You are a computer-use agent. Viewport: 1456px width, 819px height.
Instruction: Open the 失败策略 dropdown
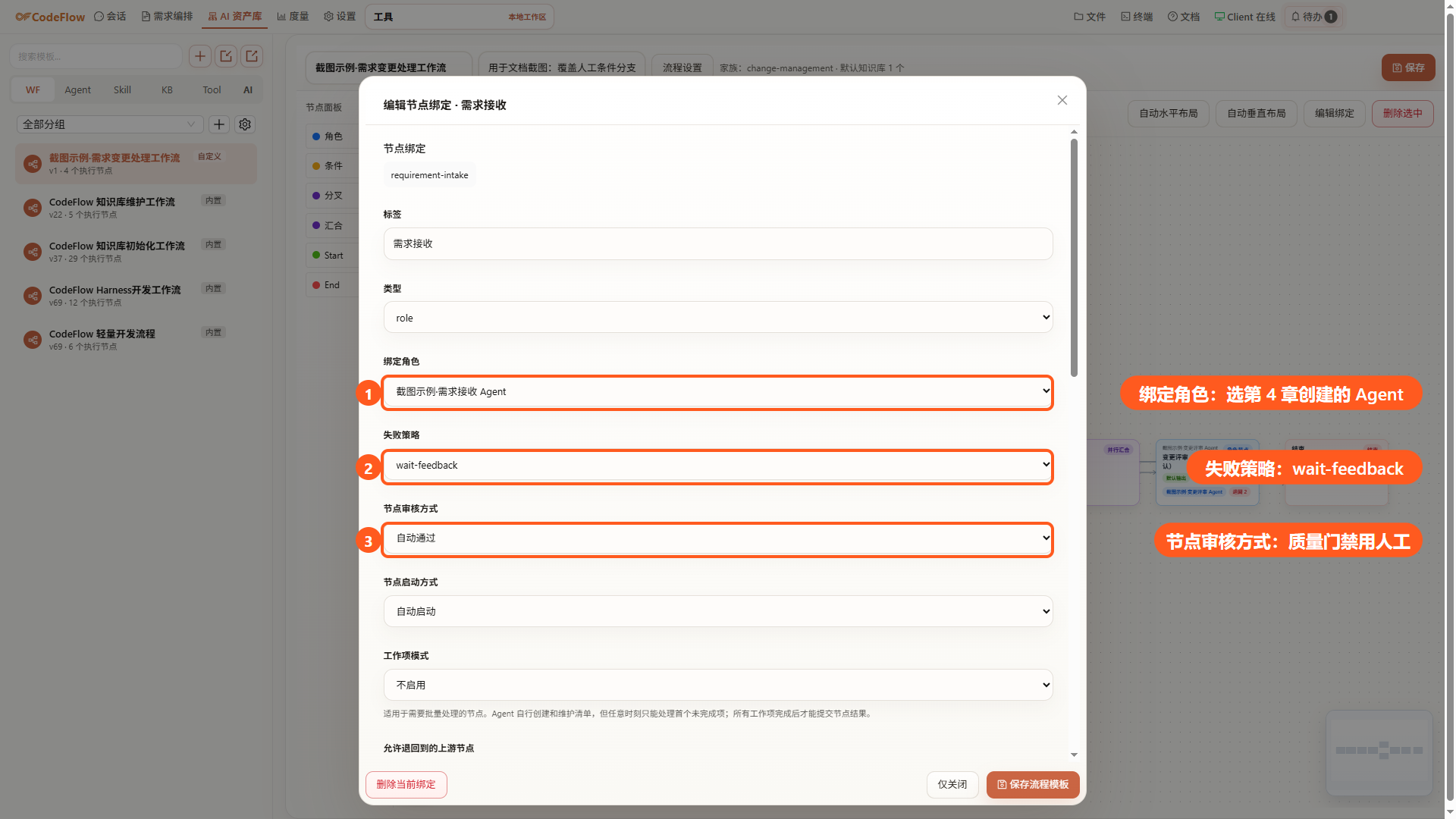click(718, 466)
